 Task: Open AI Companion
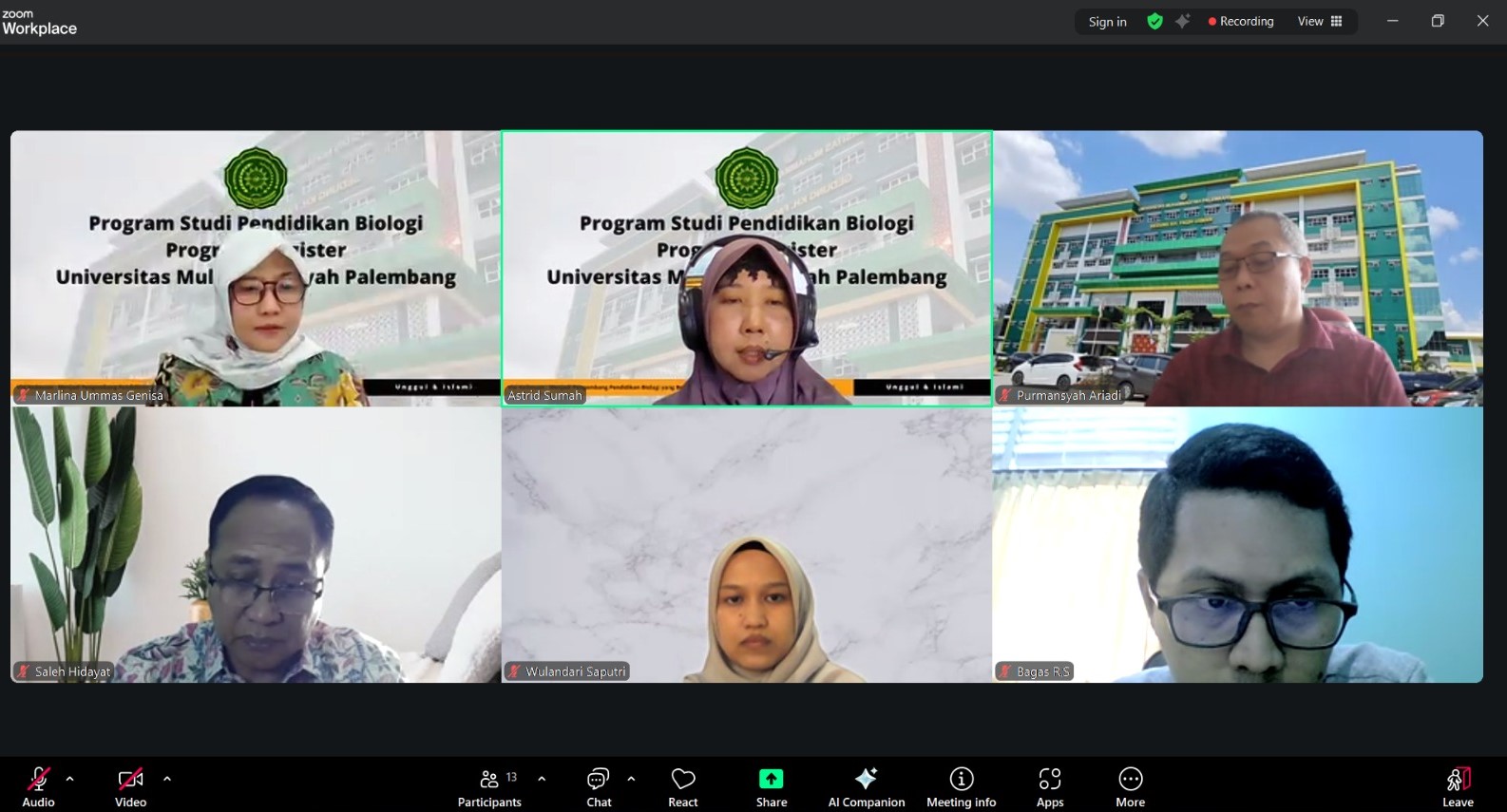click(866, 786)
